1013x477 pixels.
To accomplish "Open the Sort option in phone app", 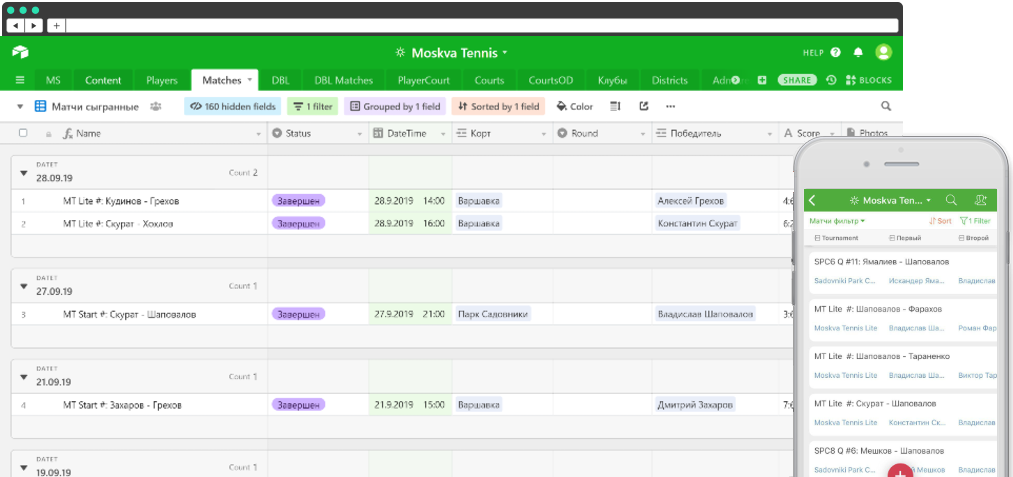I will 940,221.
